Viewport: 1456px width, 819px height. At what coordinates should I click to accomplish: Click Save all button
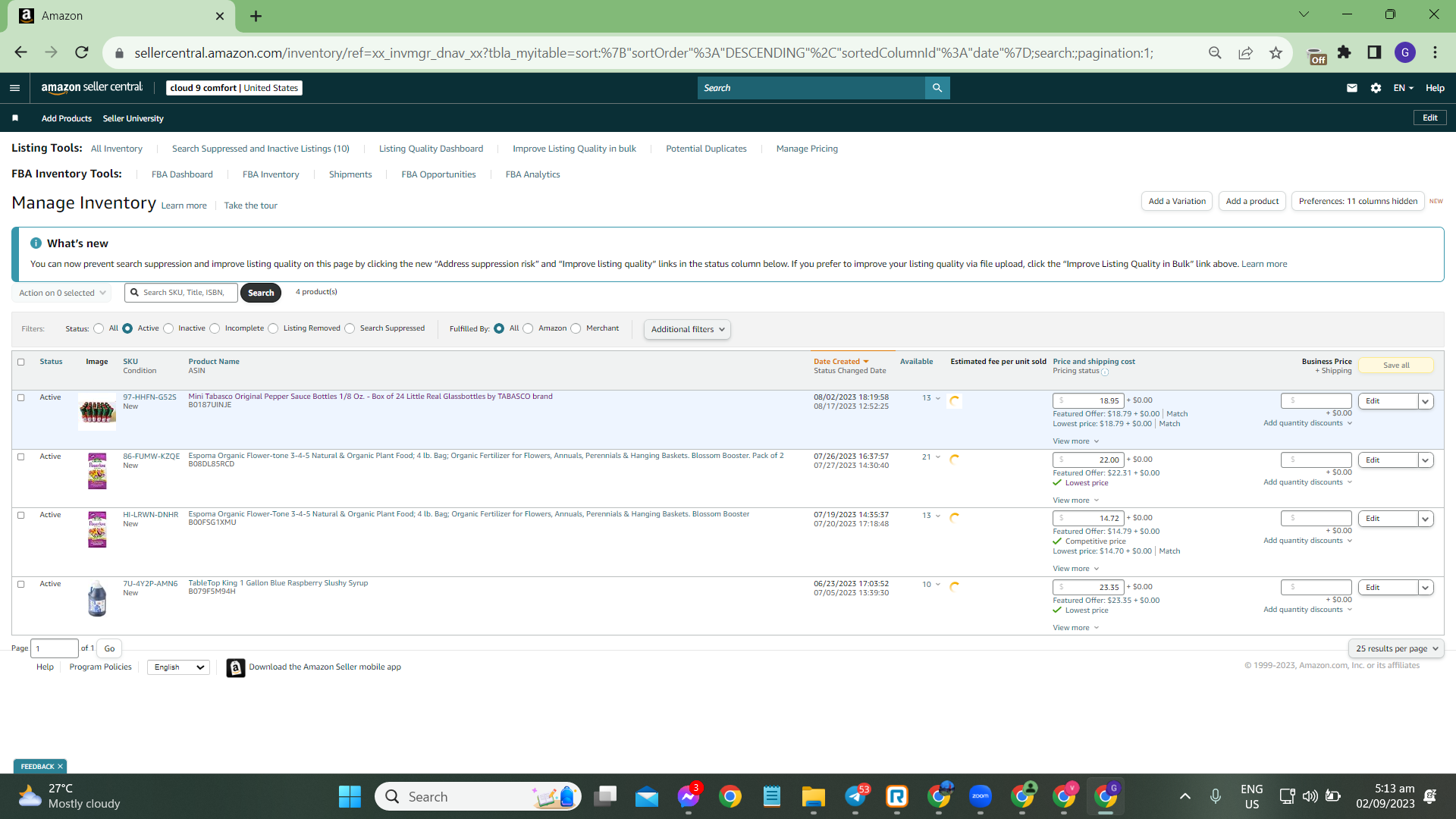(x=1396, y=366)
